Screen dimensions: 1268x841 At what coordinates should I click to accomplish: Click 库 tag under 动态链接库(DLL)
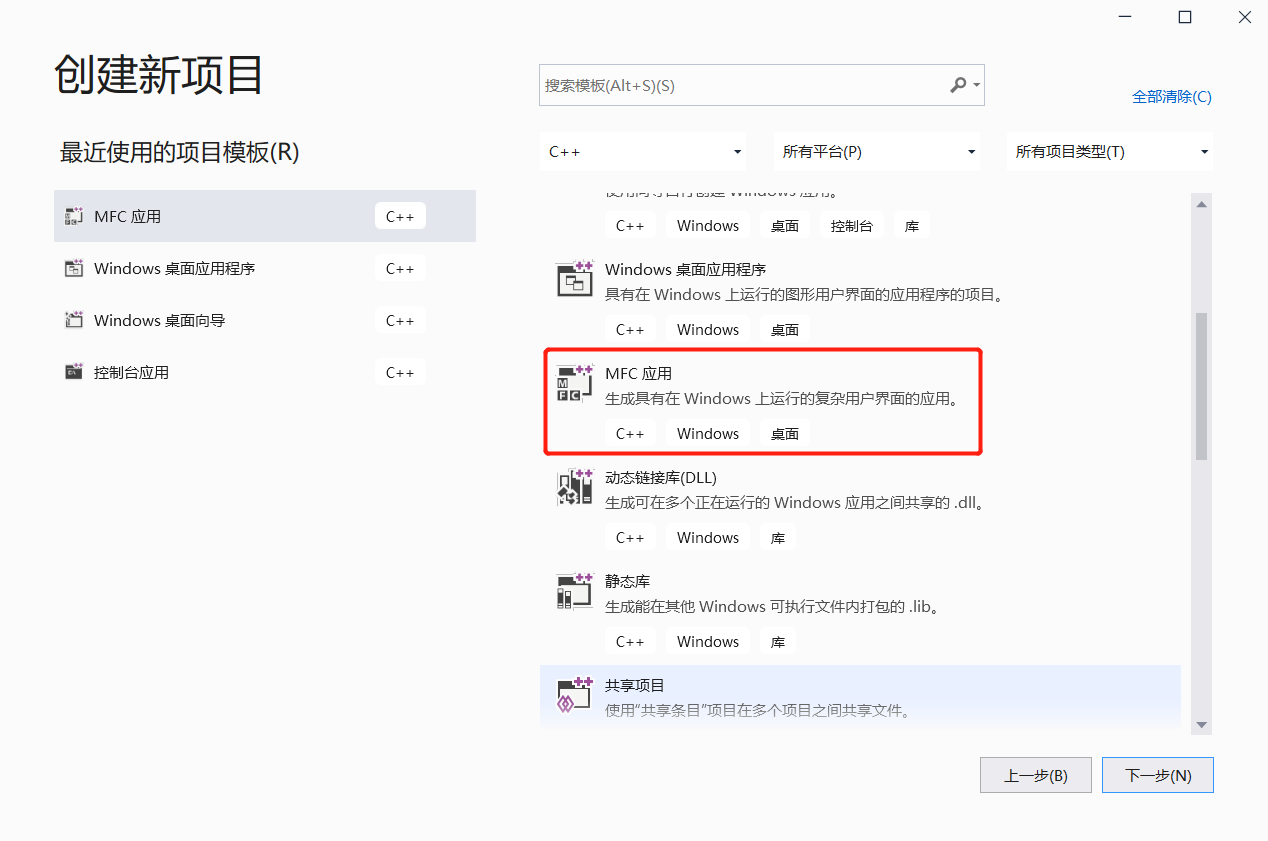[x=778, y=538]
